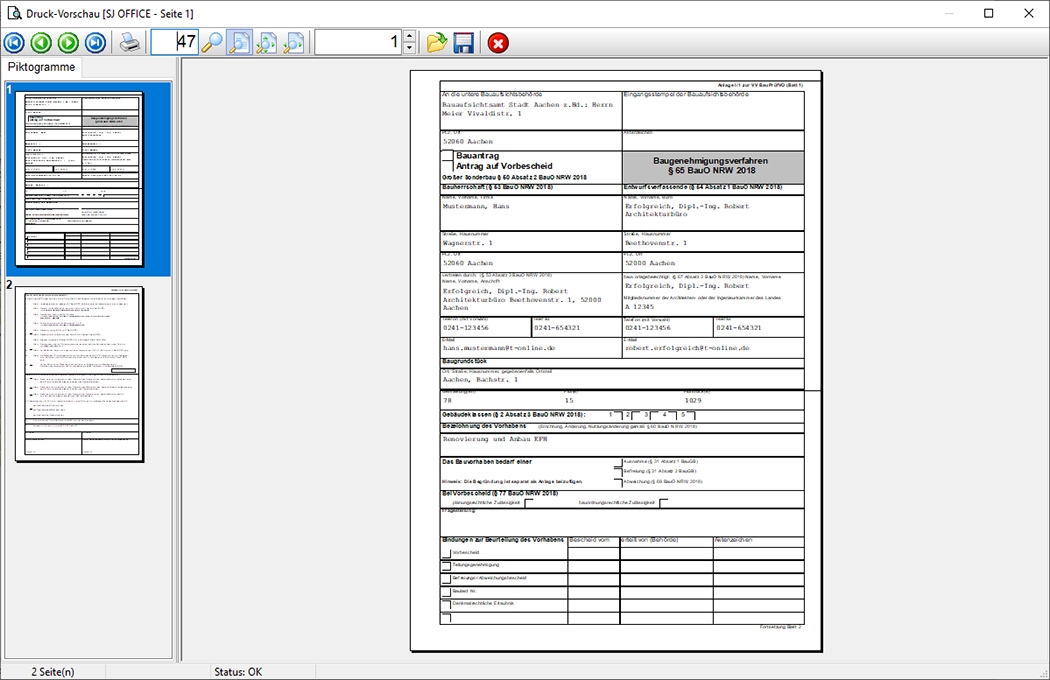Click the zoom percentage field showing 47

pyautogui.click(x=175, y=42)
